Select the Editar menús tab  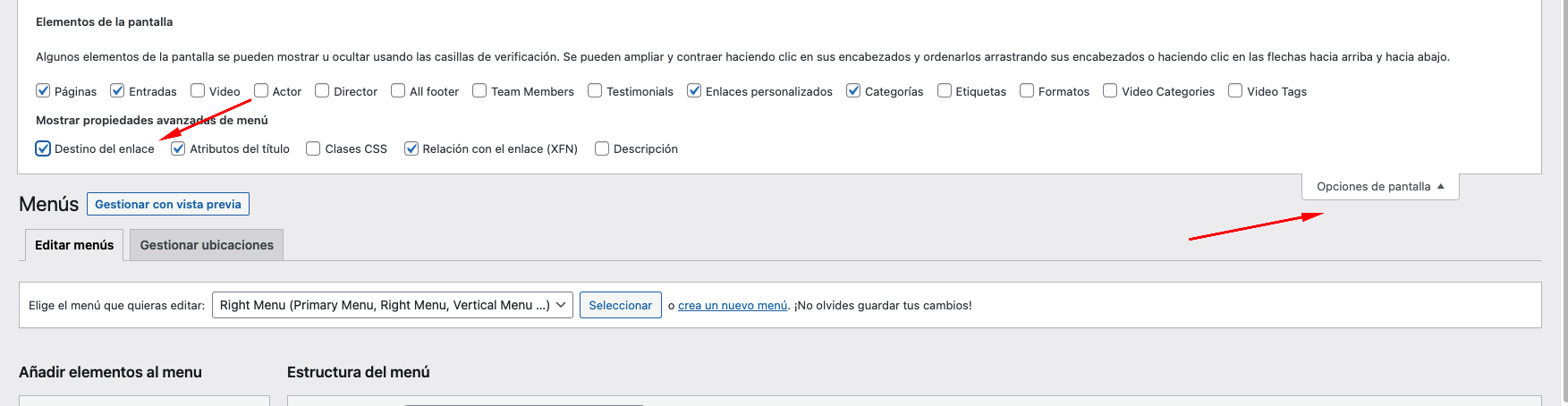(x=74, y=245)
